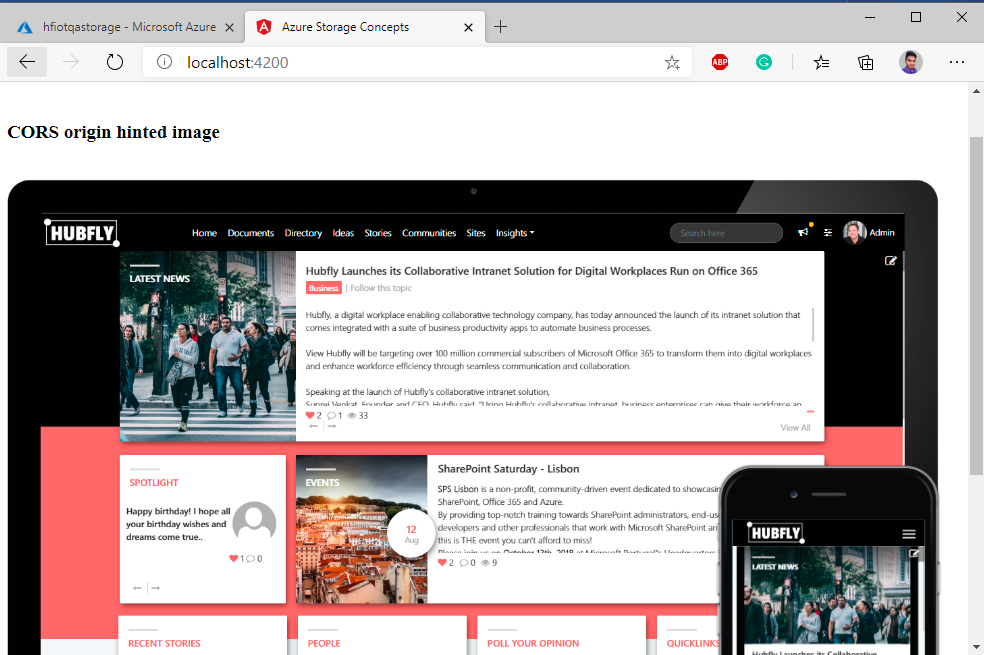The image size is (984, 655).
Task: Open the Adblock Plus extension icon
Action: [x=720, y=61]
